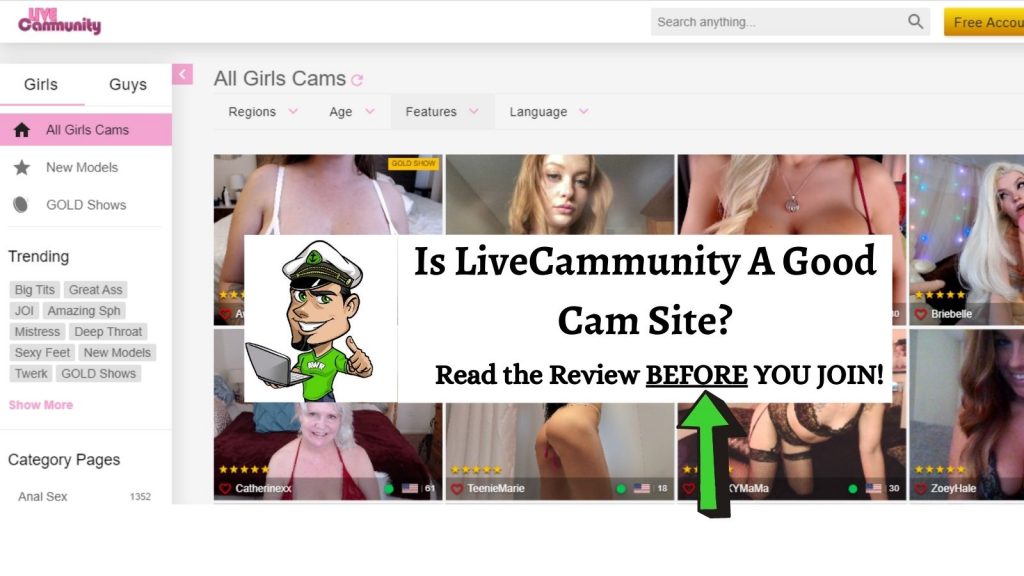Click the green online dot on TeenieMarie card
The height and width of the screenshot is (576, 1024).
tap(621, 488)
